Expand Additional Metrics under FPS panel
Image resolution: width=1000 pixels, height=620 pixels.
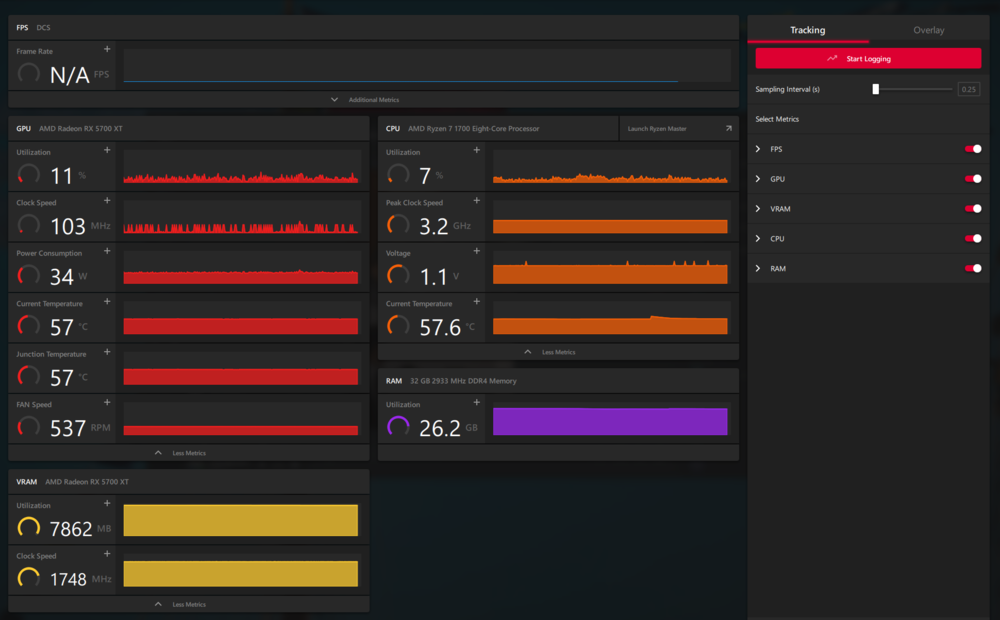point(366,100)
